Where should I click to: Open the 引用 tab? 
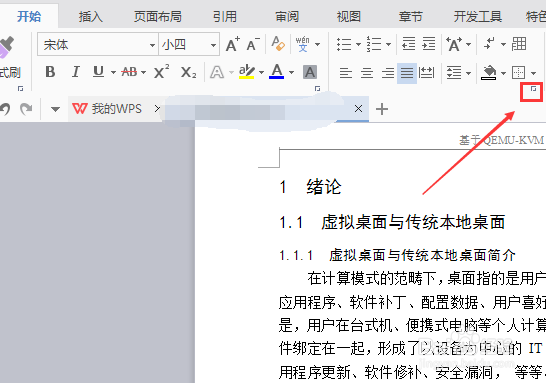(225, 16)
